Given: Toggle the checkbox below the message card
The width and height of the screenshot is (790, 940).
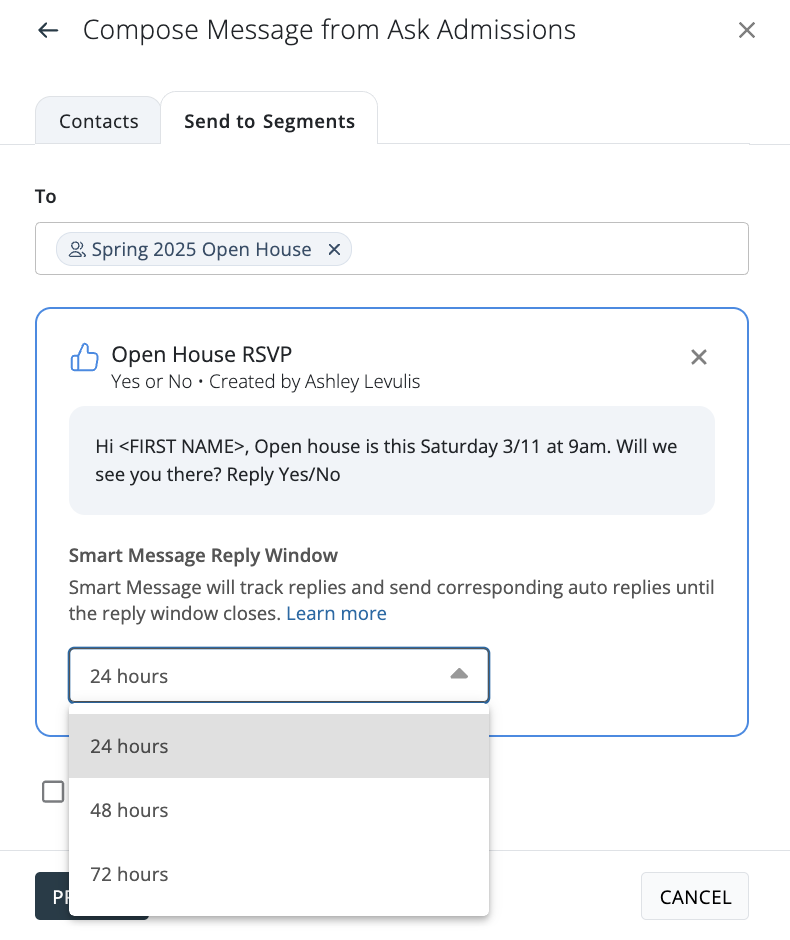Looking at the screenshot, I should click(53, 792).
